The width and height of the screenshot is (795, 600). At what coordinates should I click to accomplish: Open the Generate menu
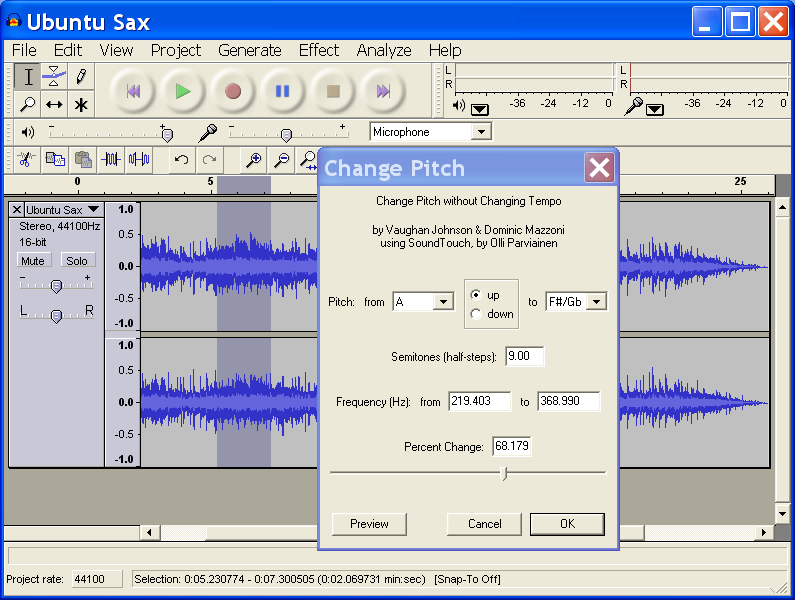[x=249, y=50]
